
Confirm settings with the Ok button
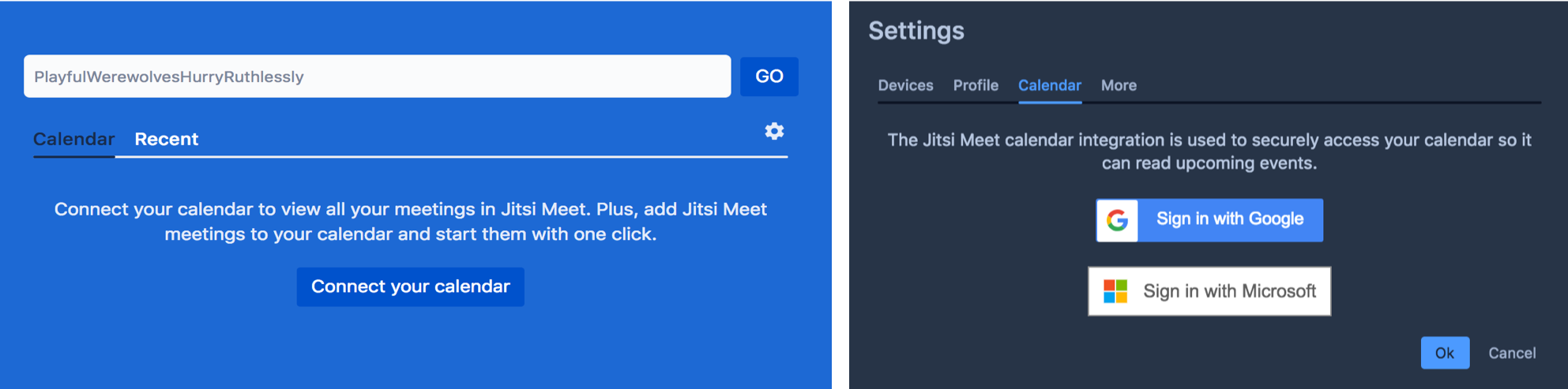[1445, 353]
